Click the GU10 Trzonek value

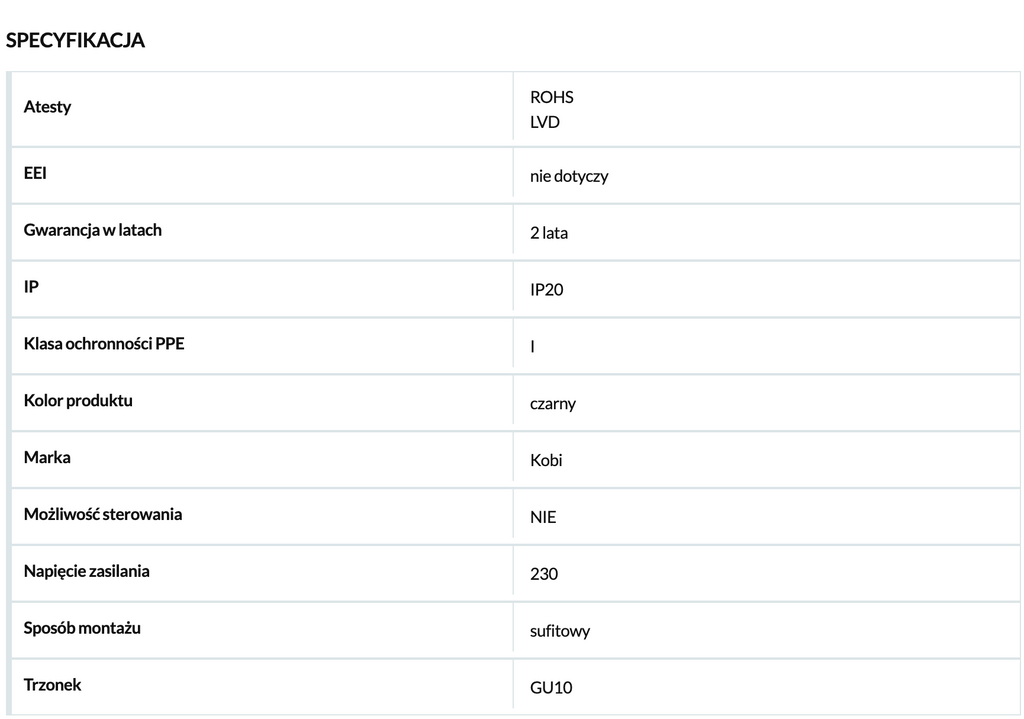(551, 688)
